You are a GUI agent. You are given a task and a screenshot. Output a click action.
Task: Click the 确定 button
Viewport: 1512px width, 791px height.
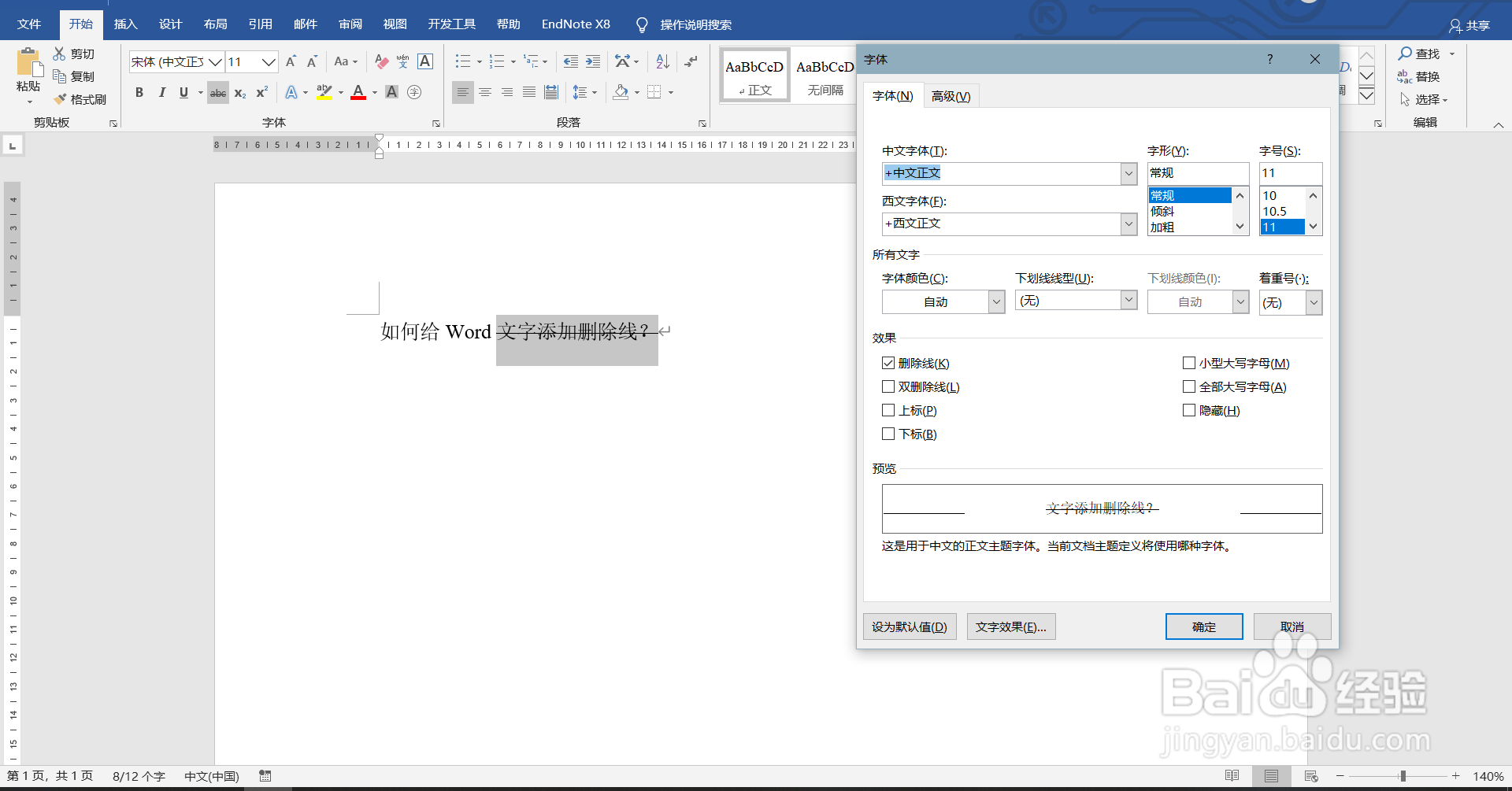[x=1203, y=626]
